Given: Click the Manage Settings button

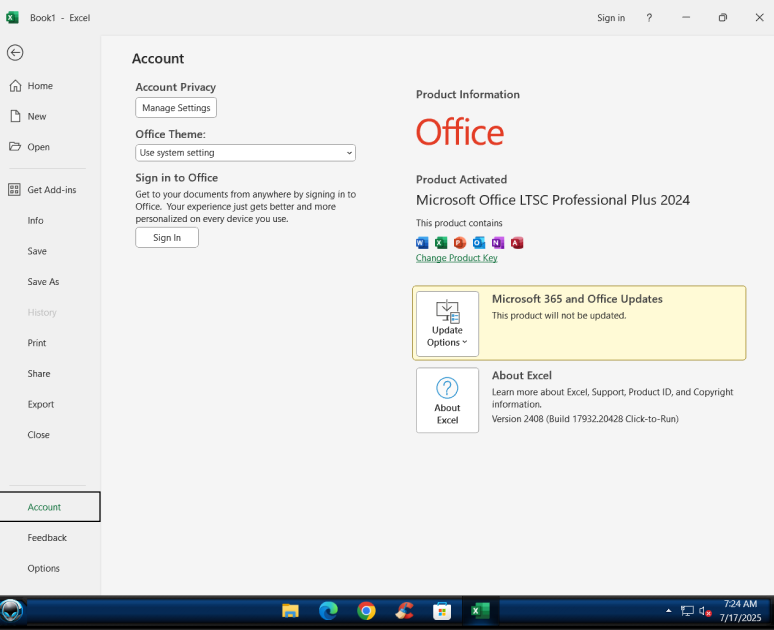Looking at the screenshot, I should pyautogui.click(x=176, y=108).
